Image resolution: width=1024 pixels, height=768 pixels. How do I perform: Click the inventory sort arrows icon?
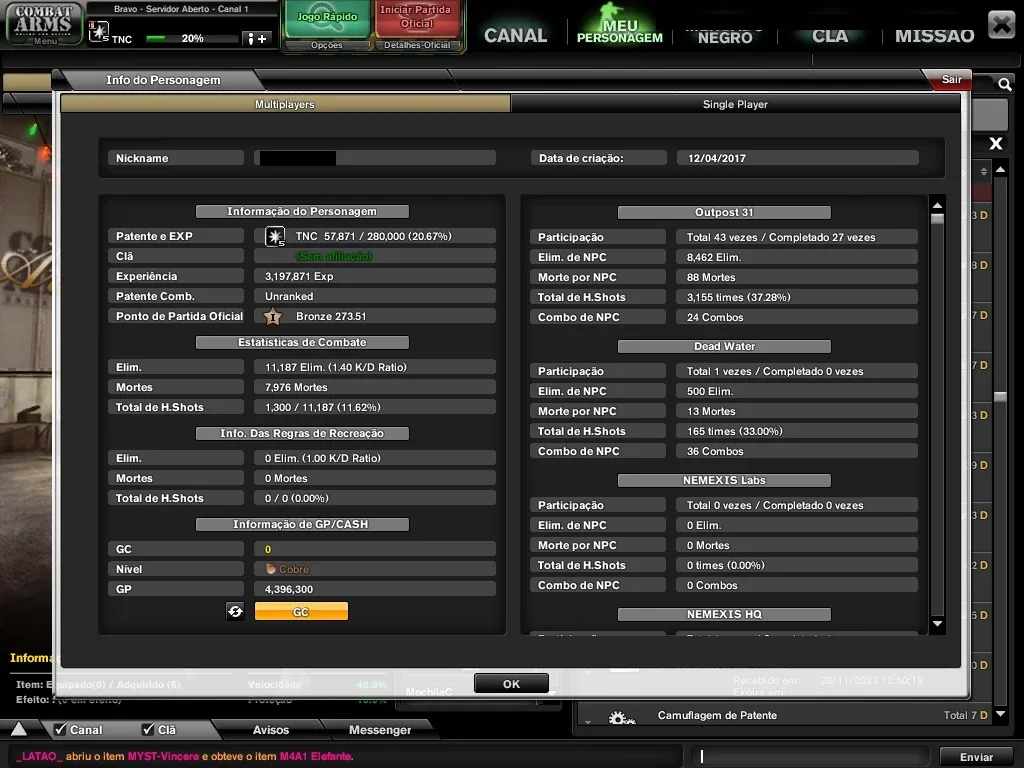[x=984, y=171]
